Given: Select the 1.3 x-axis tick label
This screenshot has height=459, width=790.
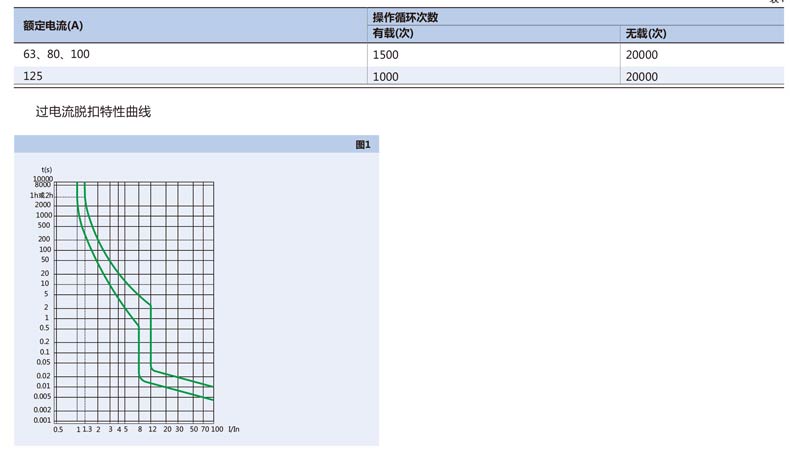Looking at the screenshot, I should point(87,429).
